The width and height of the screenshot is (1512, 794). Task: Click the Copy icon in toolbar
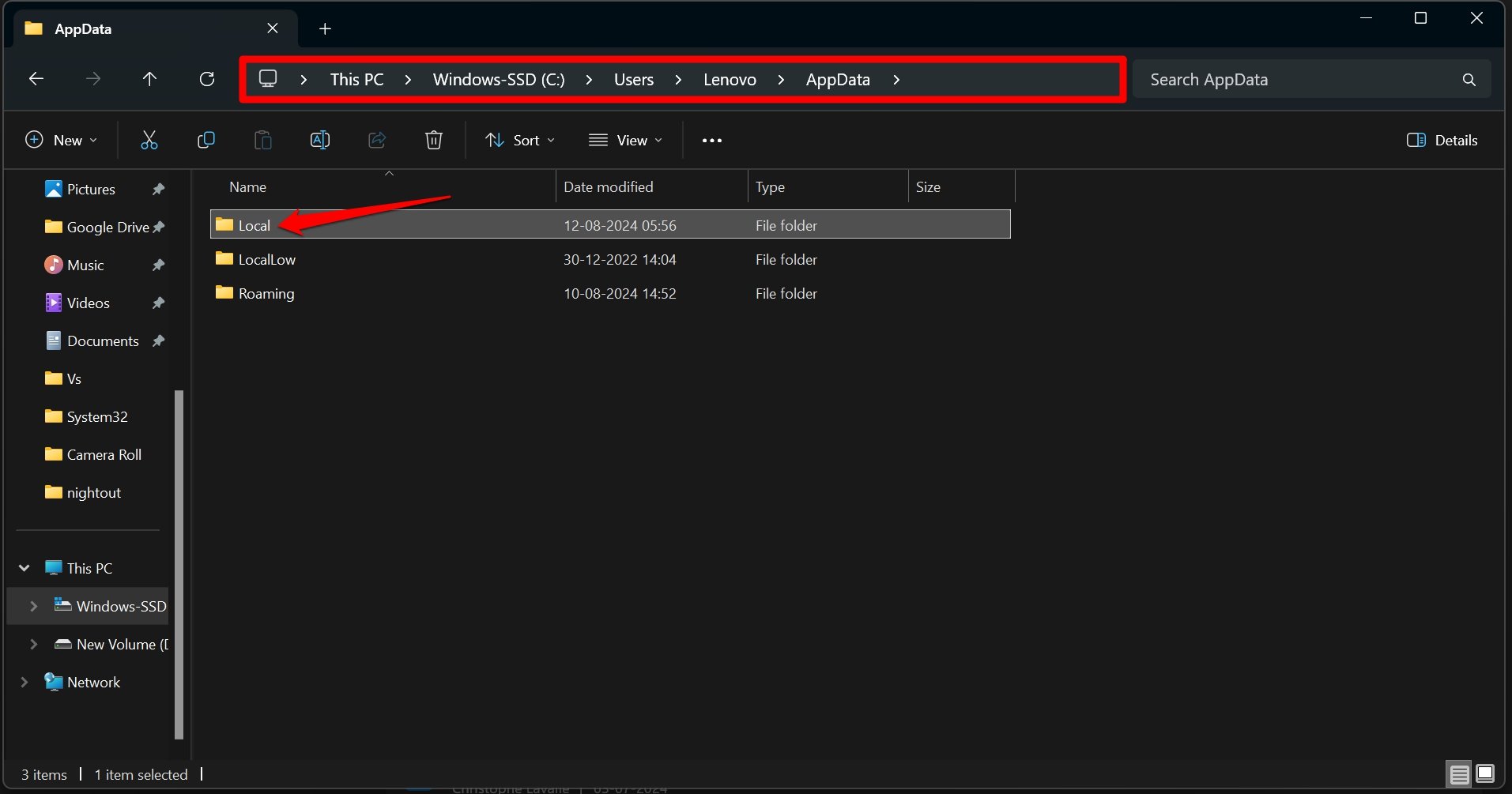tap(205, 140)
